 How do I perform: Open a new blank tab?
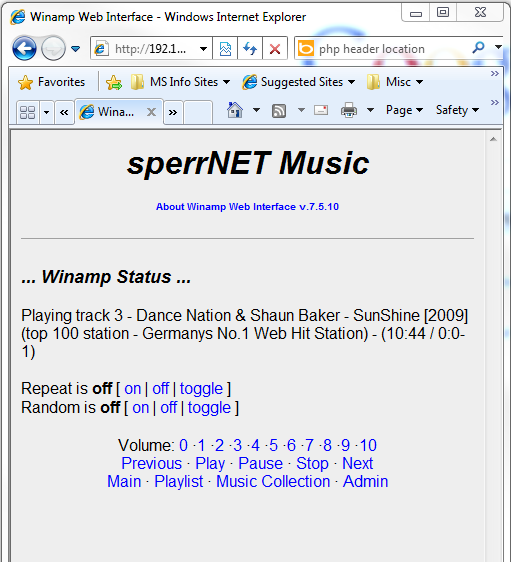(198, 112)
